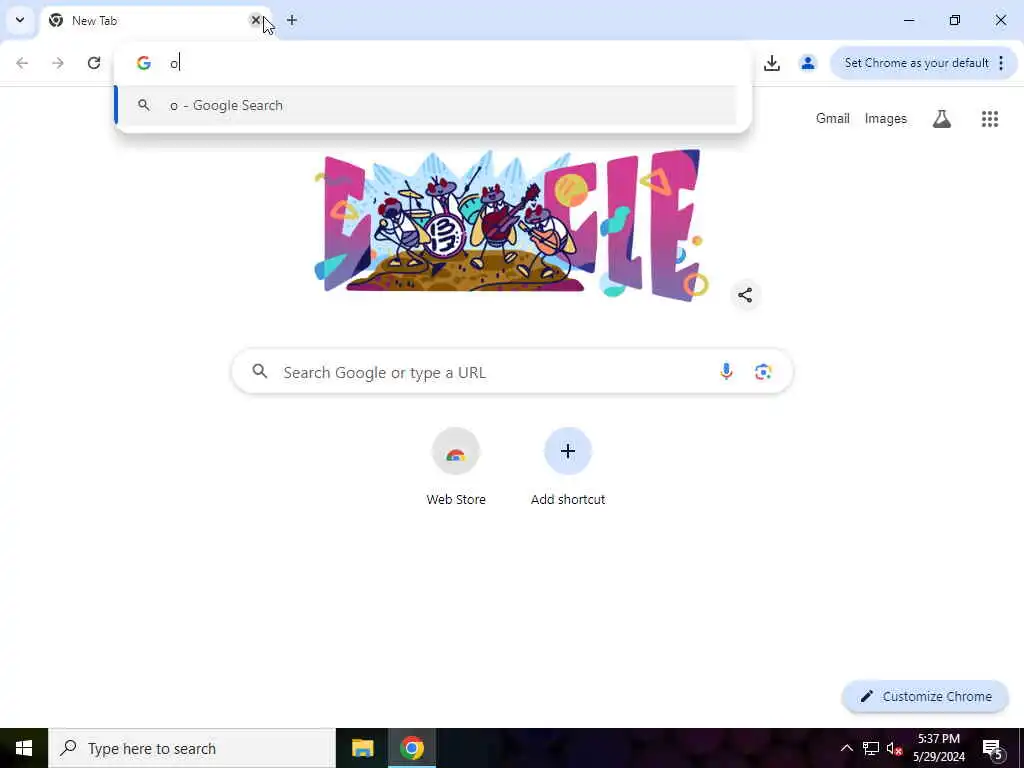The height and width of the screenshot is (768, 1024).
Task: Open the notification center icon
Action: [993, 748]
